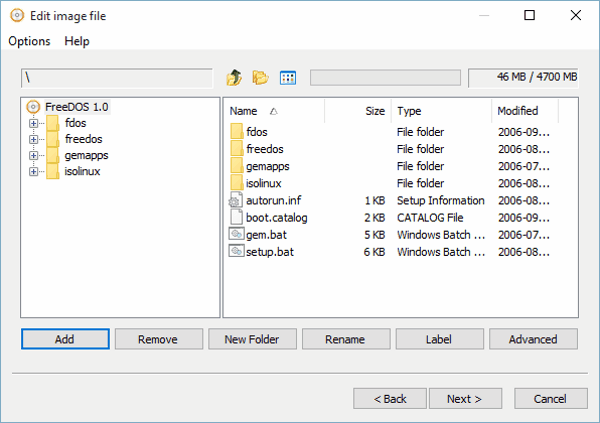Image resolution: width=600 pixels, height=423 pixels.
Task: Click the CATALOG File type cell
Action: 430,217
